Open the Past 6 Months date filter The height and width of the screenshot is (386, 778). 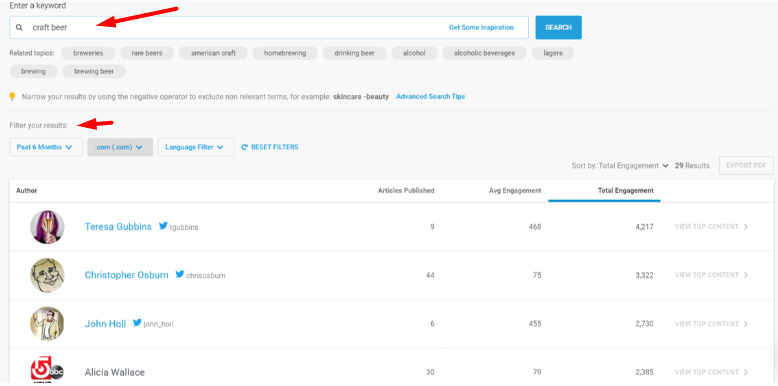click(x=46, y=147)
